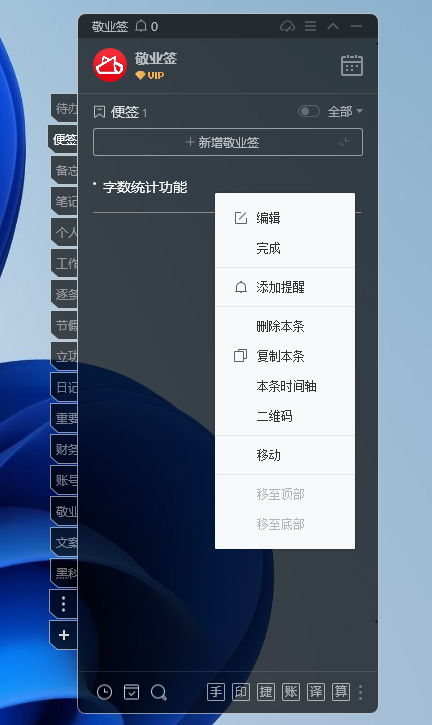Open the calendar icon in the header
The image size is (432, 725).
[352, 65]
